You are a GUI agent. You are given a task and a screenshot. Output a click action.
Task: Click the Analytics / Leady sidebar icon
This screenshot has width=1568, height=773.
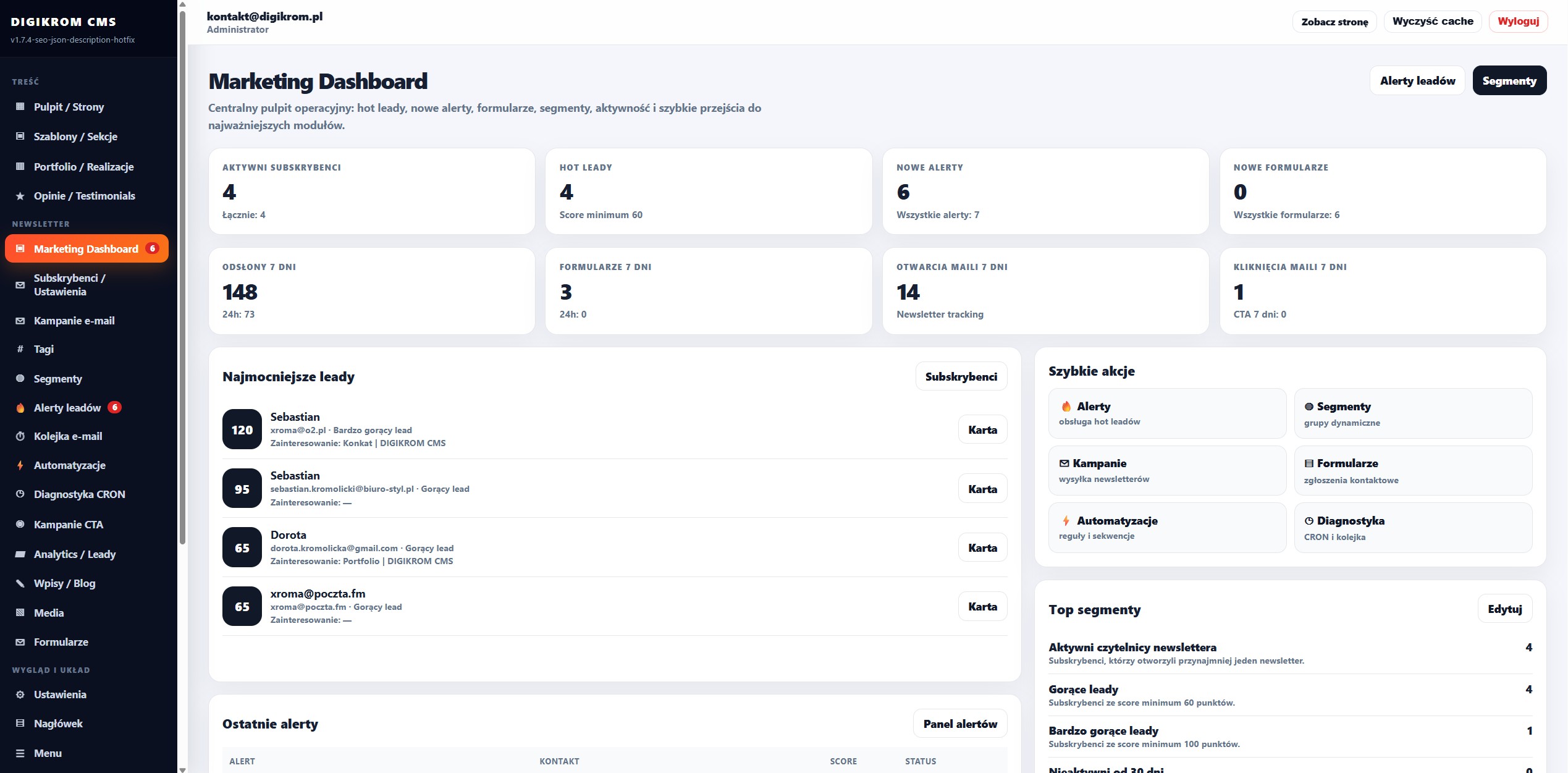coord(20,554)
